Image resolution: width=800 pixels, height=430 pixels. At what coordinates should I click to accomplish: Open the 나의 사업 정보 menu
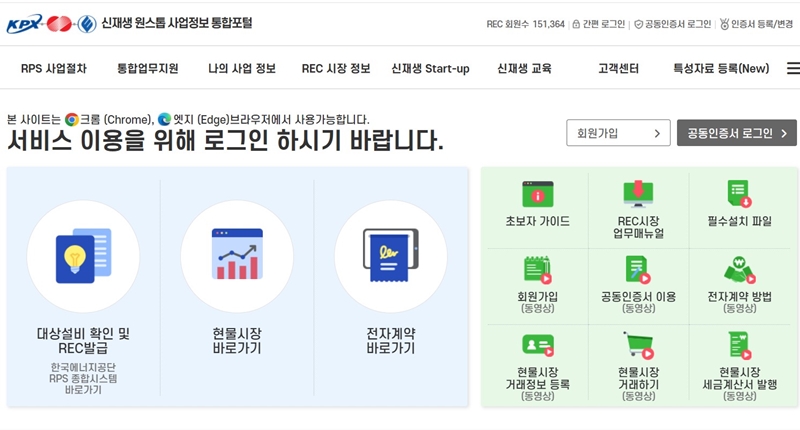[242, 68]
